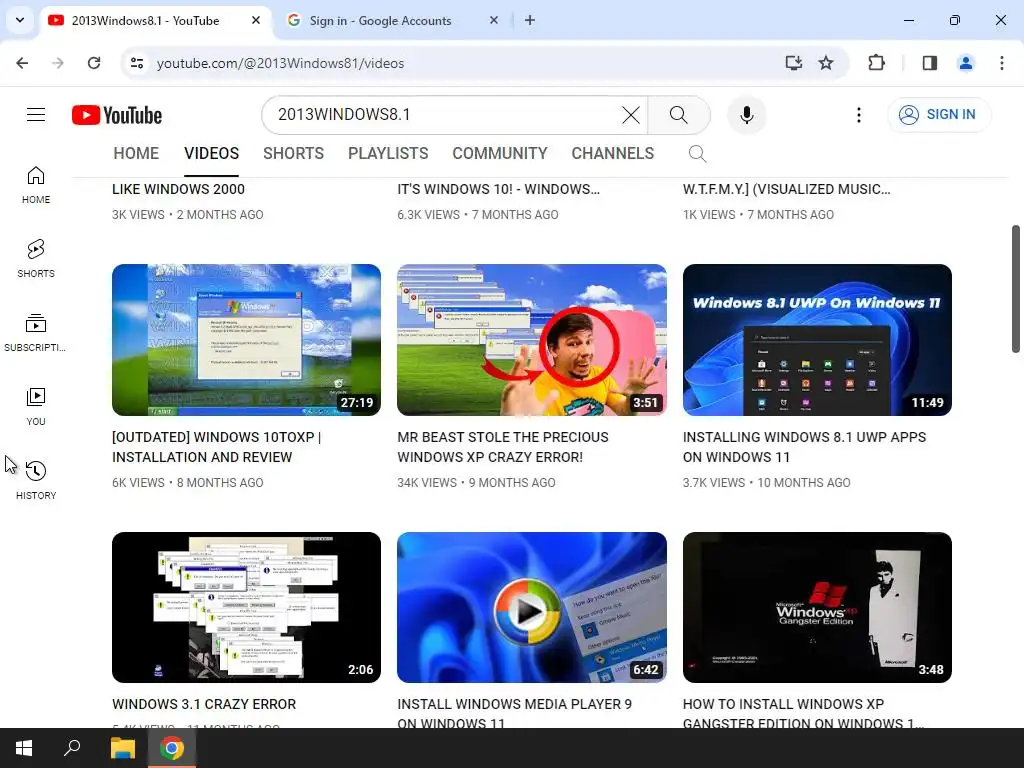1024x768 pixels.
Task: Open the Chrome three-dot menu
Action: click(x=1002, y=63)
